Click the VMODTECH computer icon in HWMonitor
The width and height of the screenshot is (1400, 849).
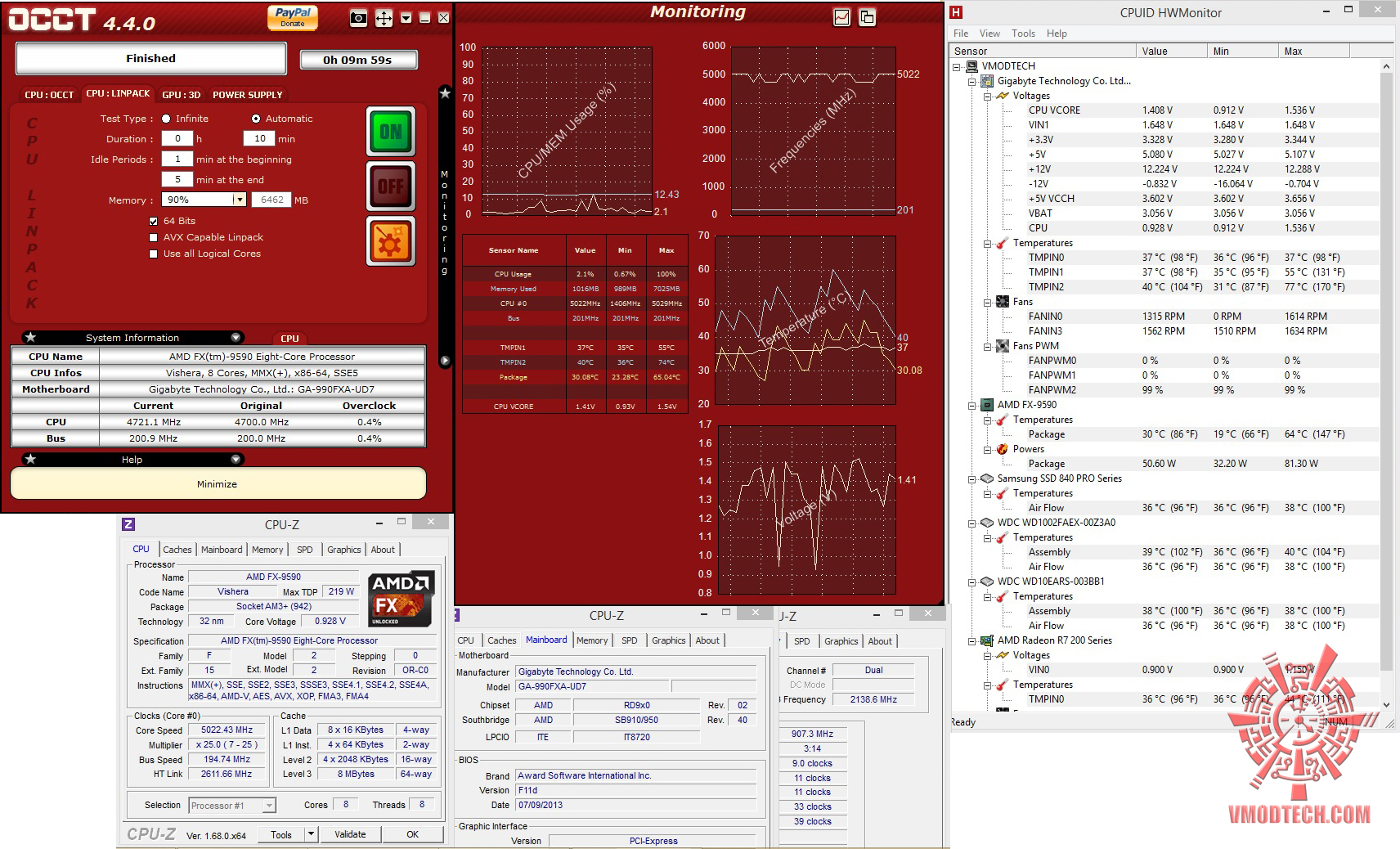[971, 66]
